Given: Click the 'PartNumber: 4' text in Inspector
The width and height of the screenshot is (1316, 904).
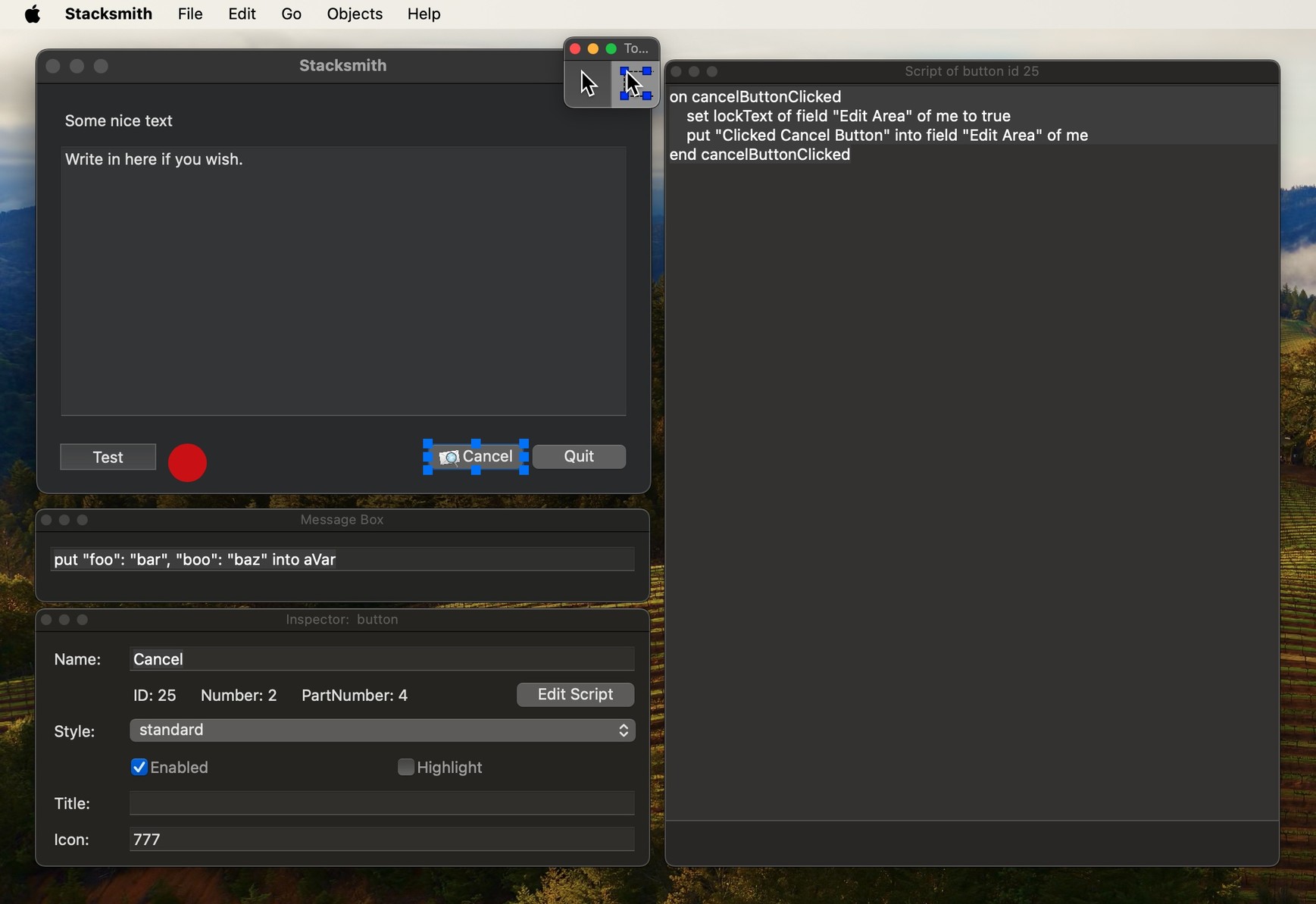Looking at the screenshot, I should (x=355, y=696).
